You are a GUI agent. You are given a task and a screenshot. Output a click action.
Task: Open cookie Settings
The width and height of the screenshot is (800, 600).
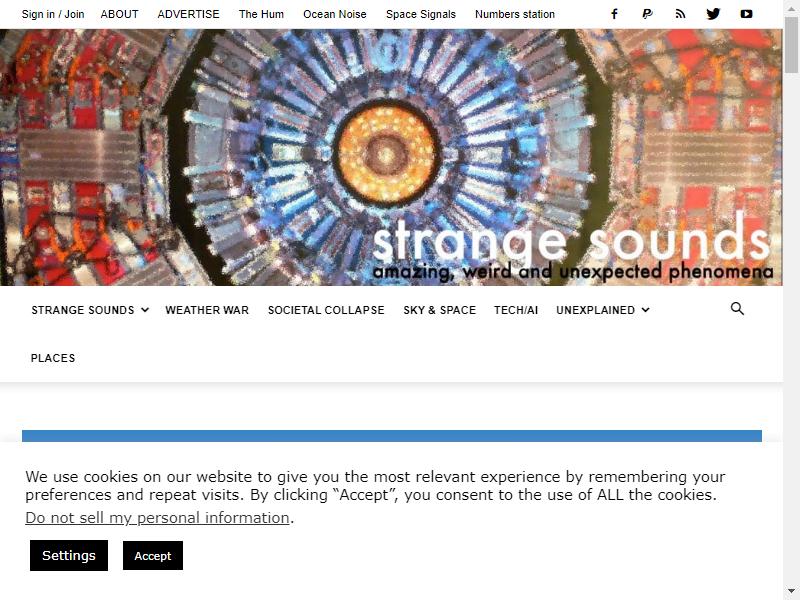[69, 555]
